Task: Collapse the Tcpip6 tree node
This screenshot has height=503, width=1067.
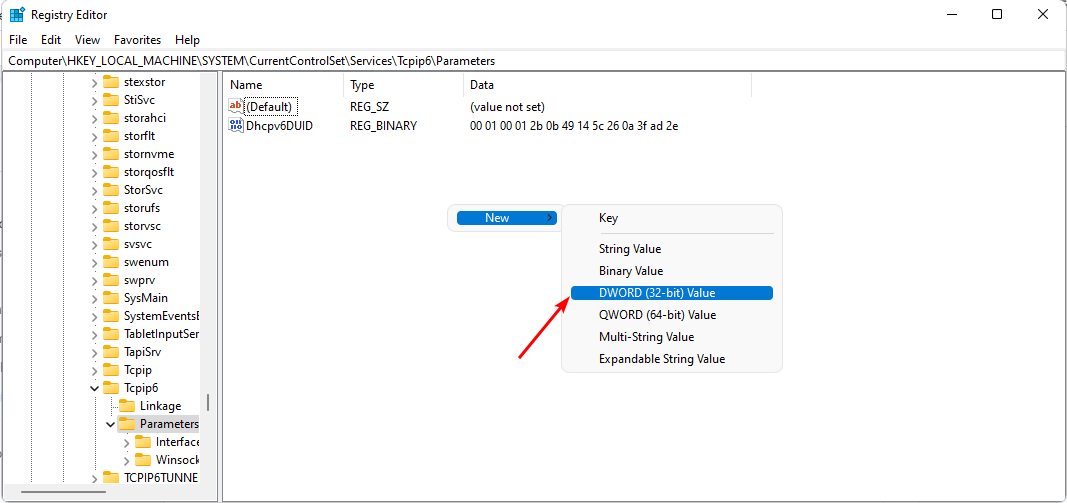Action: (95, 388)
